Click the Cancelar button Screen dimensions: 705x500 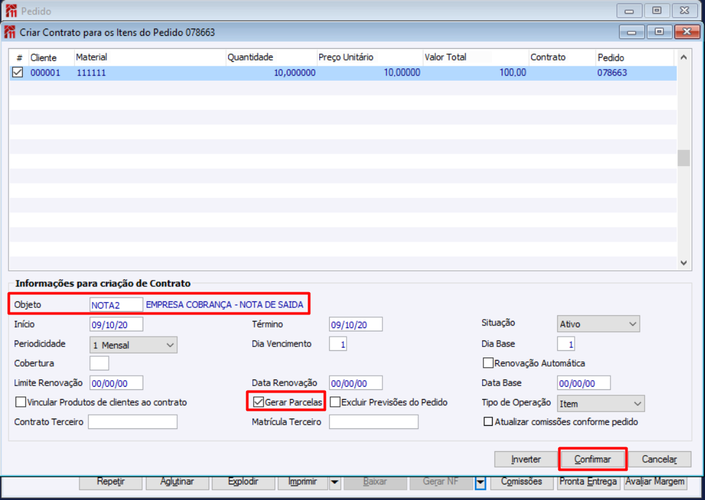point(659,459)
